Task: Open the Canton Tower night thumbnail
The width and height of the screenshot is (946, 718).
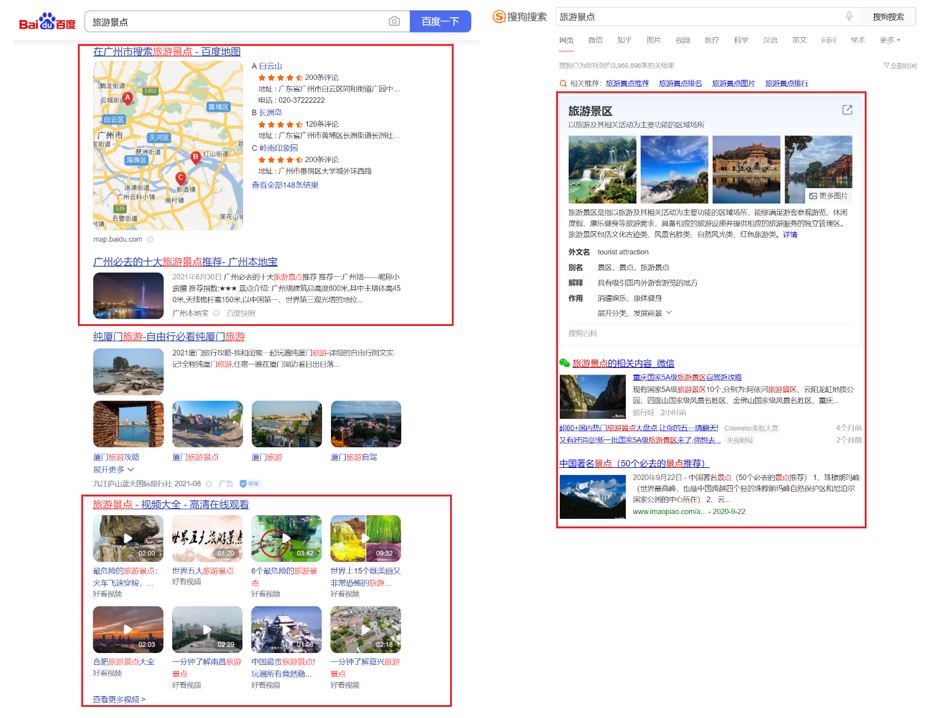Action: coord(128,296)
